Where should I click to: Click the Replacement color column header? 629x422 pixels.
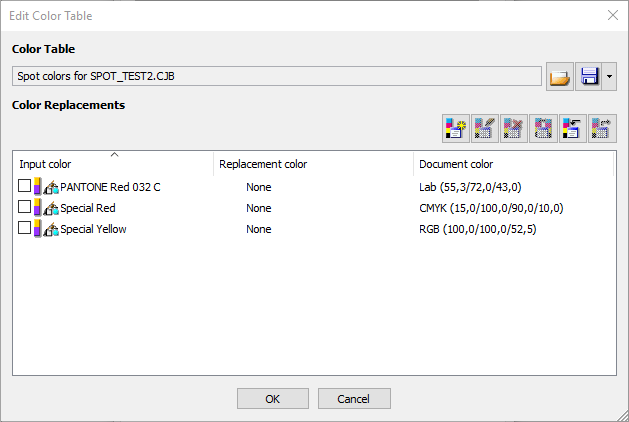coord(313,164)
